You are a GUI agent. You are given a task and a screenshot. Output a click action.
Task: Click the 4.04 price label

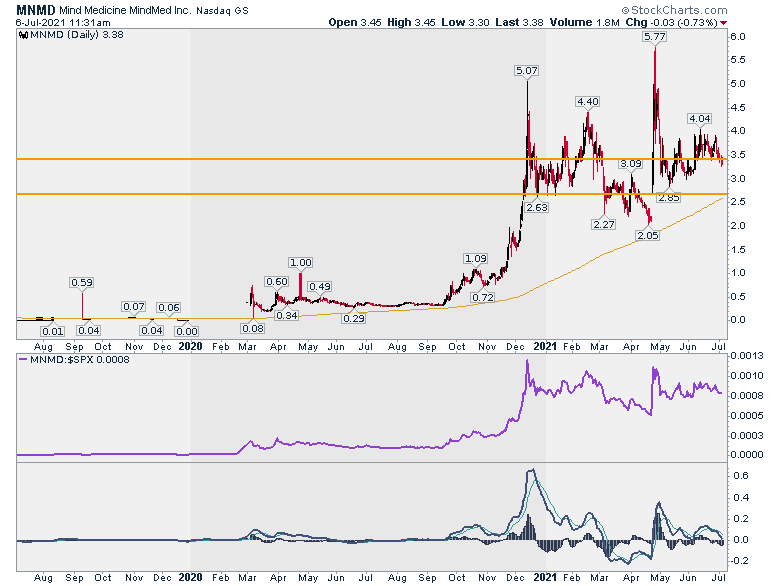click(x=699, y=118)
